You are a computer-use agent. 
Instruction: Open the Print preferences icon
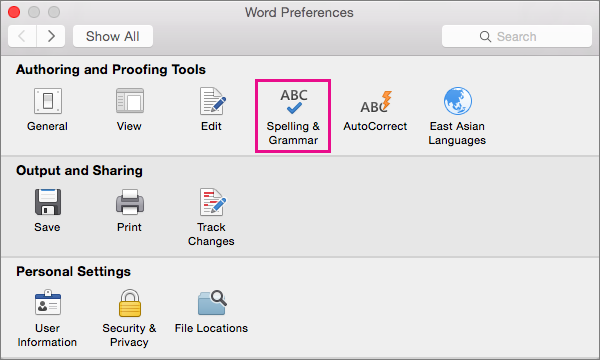130,202
